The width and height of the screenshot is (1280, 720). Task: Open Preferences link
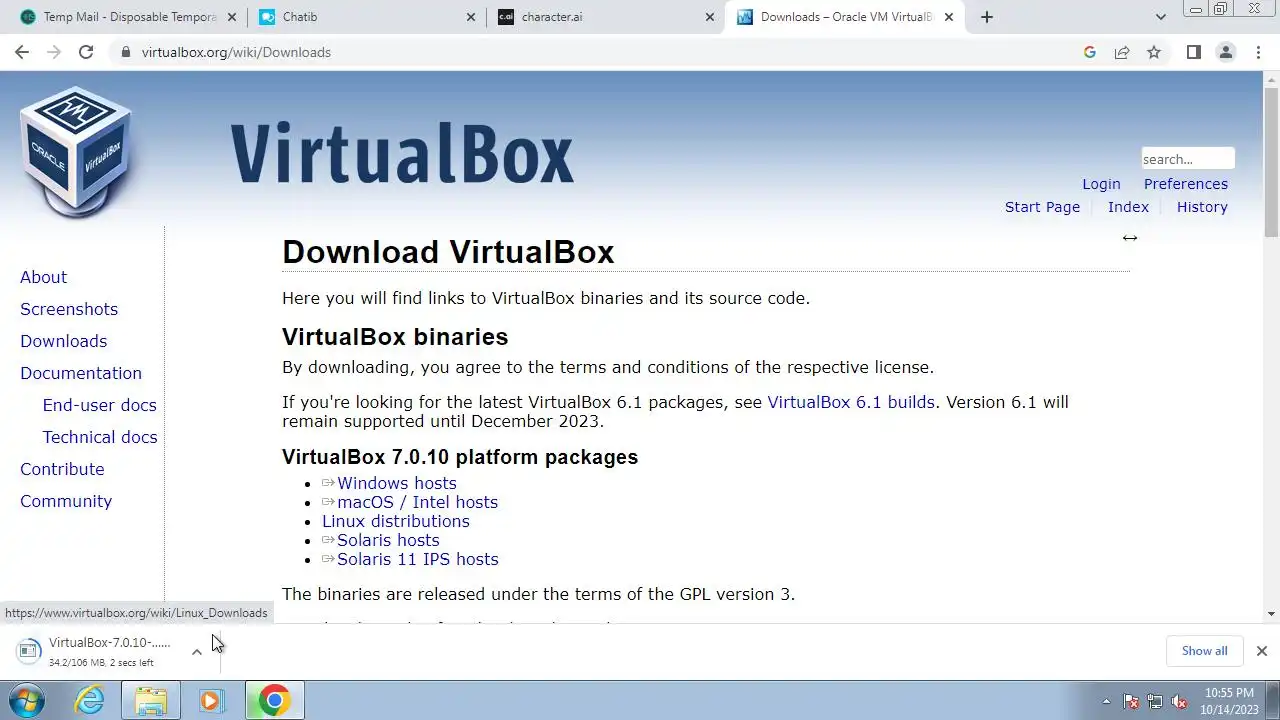[1186, 184]
